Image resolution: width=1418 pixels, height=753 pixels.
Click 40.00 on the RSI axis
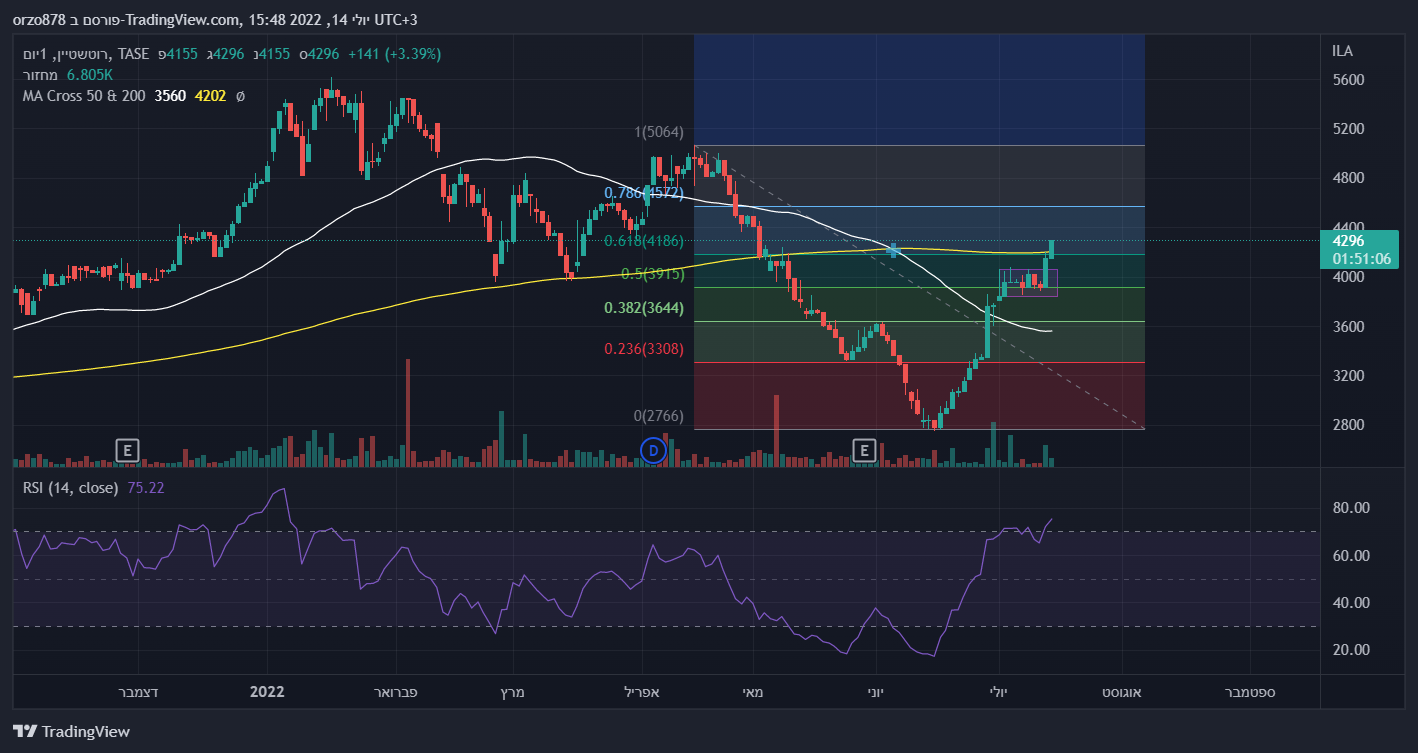tap(1350, 603)
